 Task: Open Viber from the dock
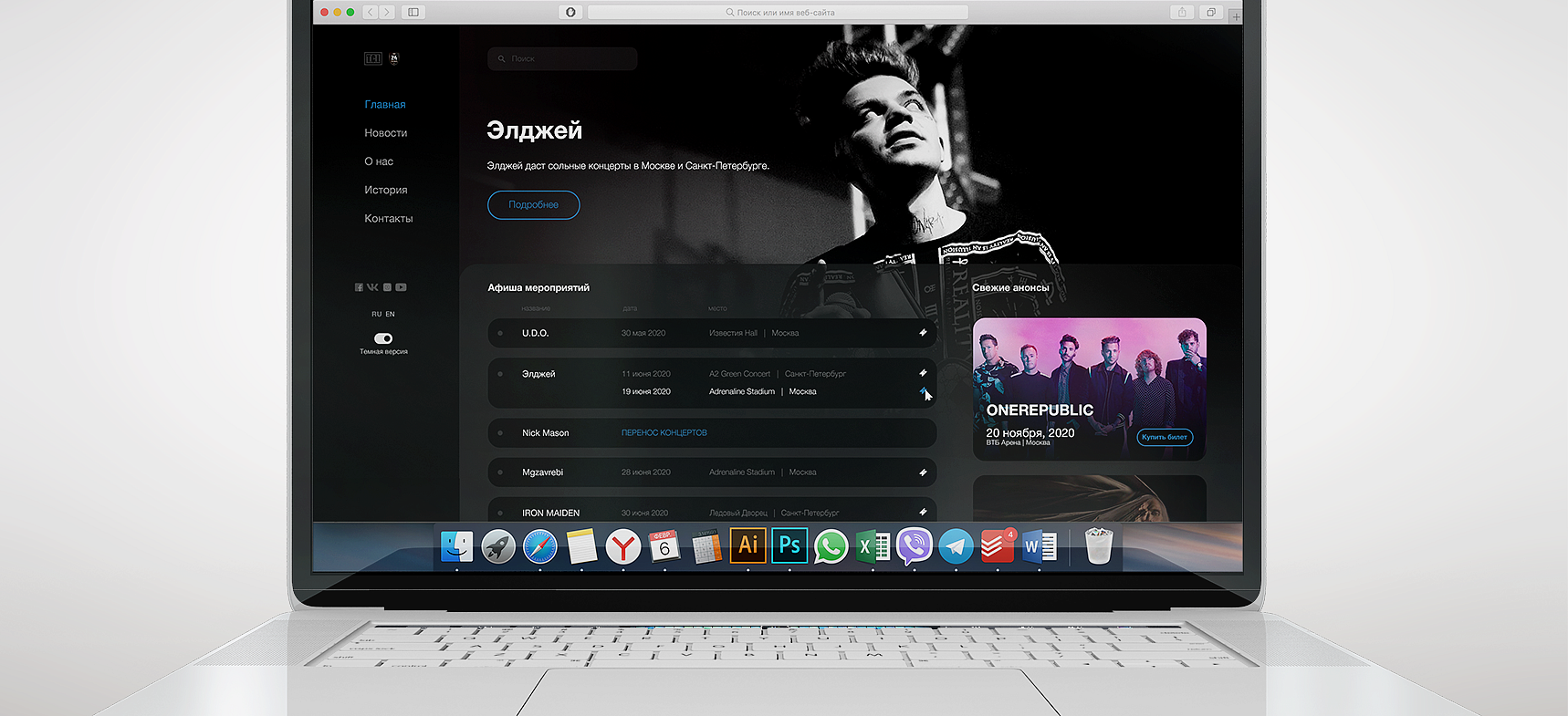click(x=915, y=546)
